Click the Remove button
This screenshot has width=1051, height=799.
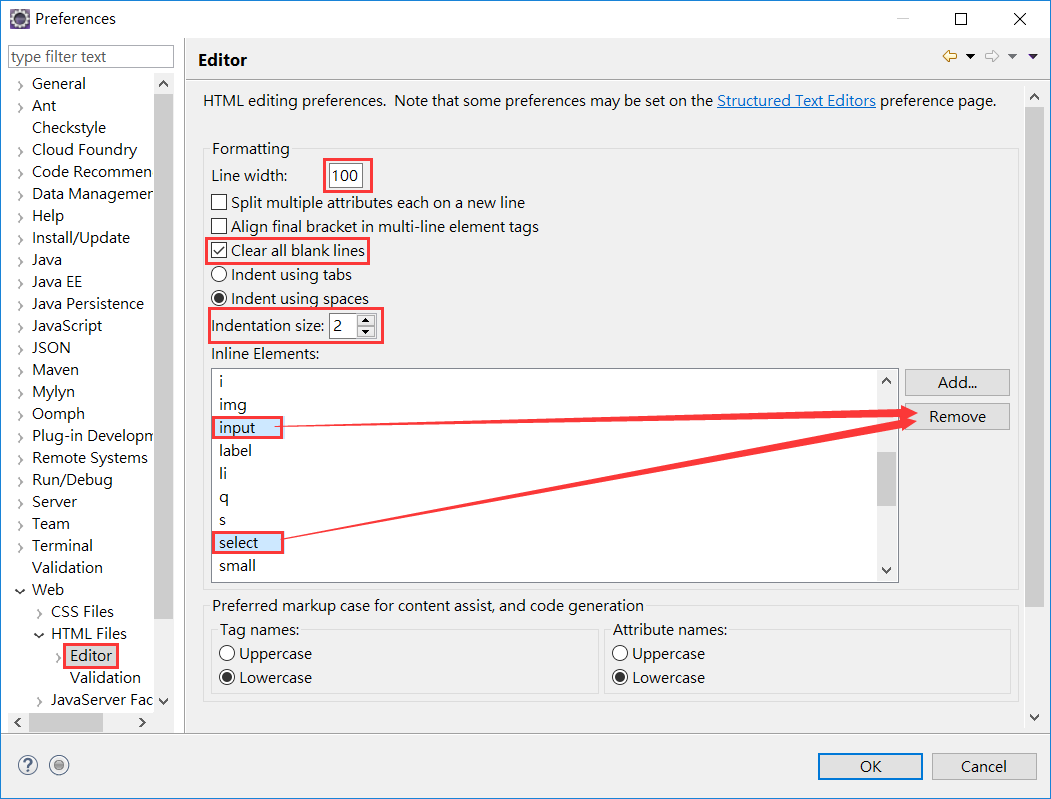(957, 417)
